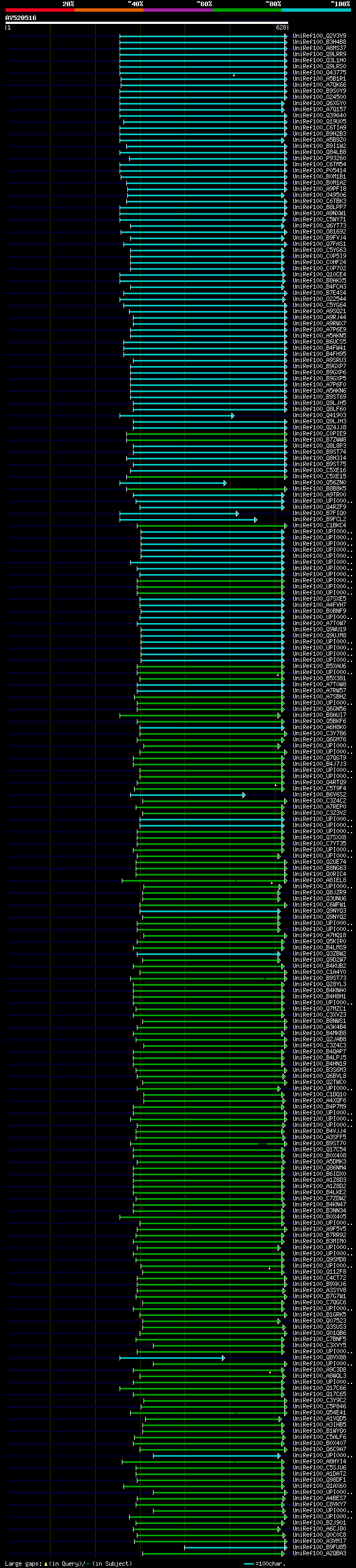Click the UniRef100_P93260 label
356x1568 pixels.
pyautogui.click(x=319, y=159)
